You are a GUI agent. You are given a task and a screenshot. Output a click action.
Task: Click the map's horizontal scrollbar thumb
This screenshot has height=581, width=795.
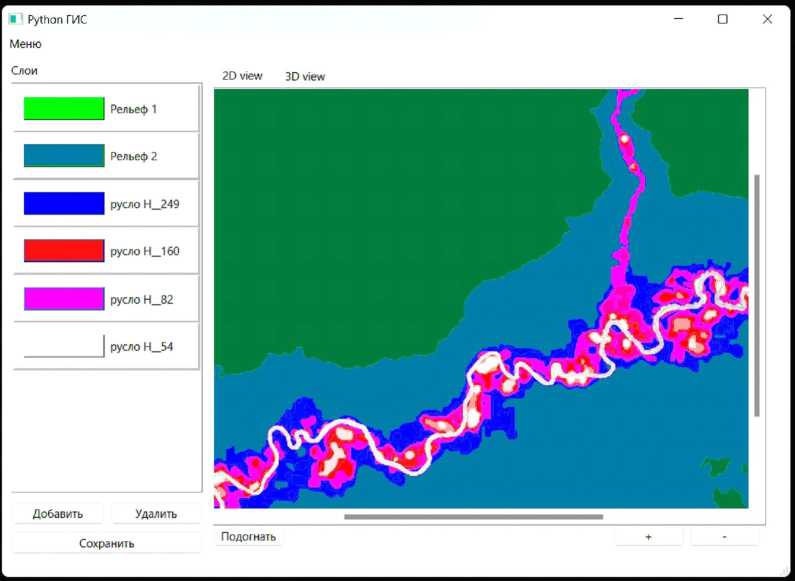[x=474, y=517]
